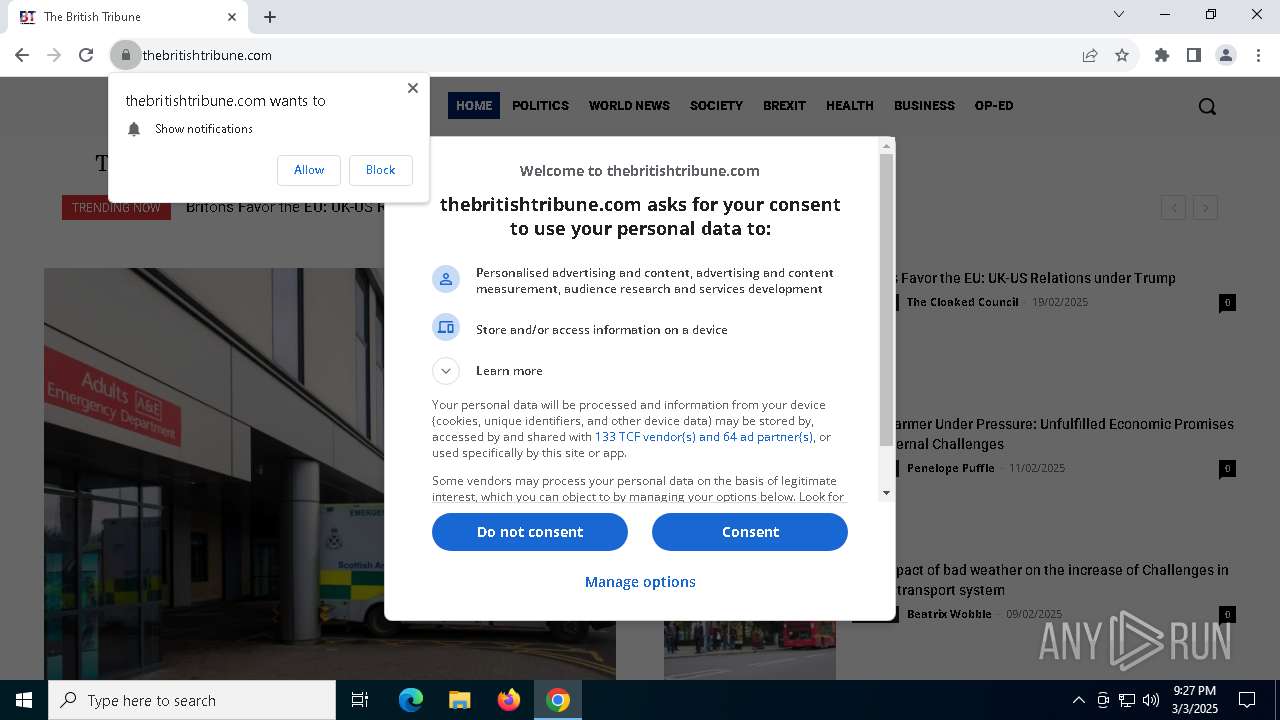Click Do not consent button
This screenshot has width=1280, height=720.
(530, 532)
